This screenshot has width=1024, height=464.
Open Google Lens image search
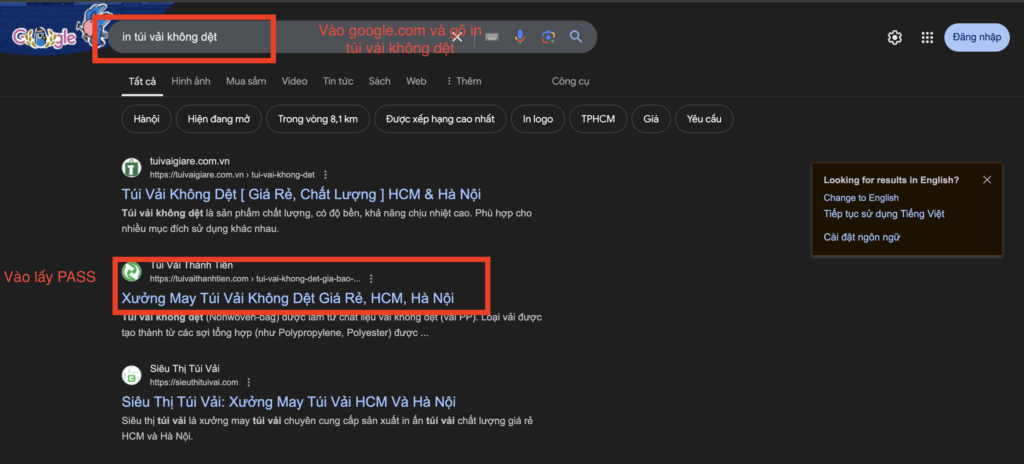click(548, 37)
